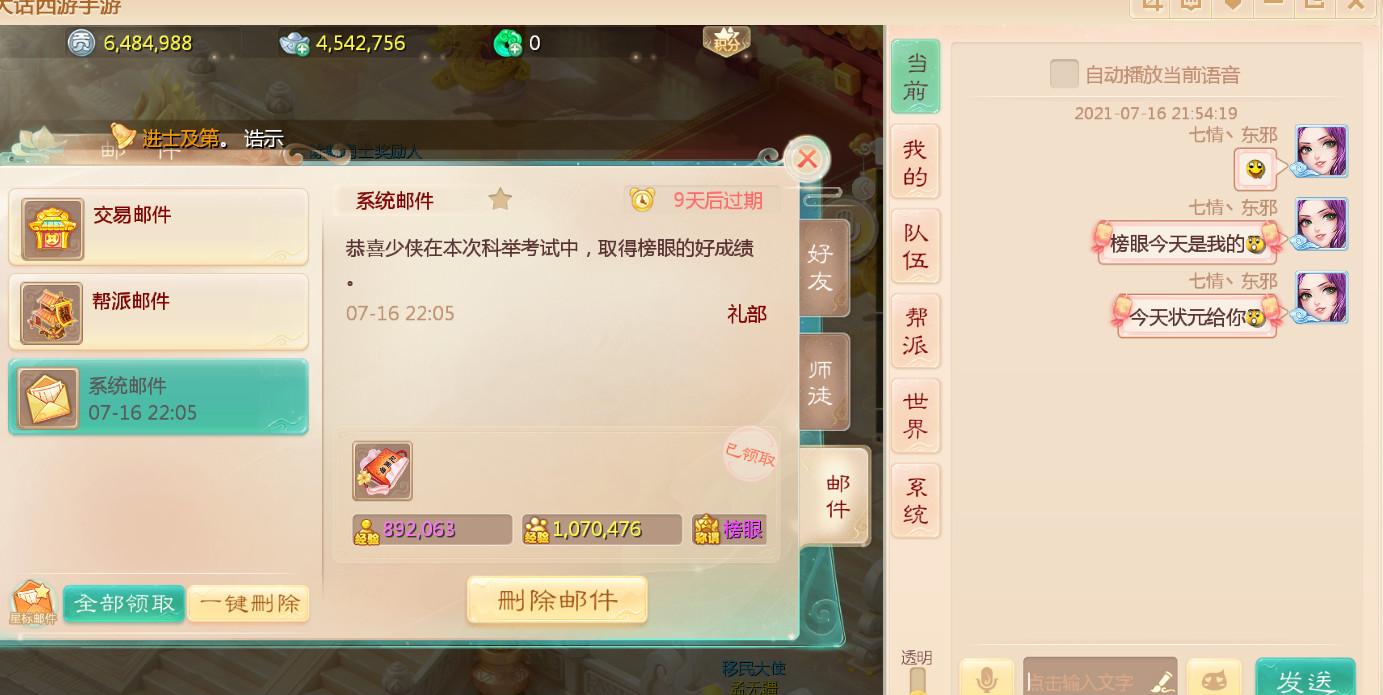This screenshot has height=695, width=1383.
Task: Star this system mail as favorite
Action: pyautogui.click(x=500, y=199)
